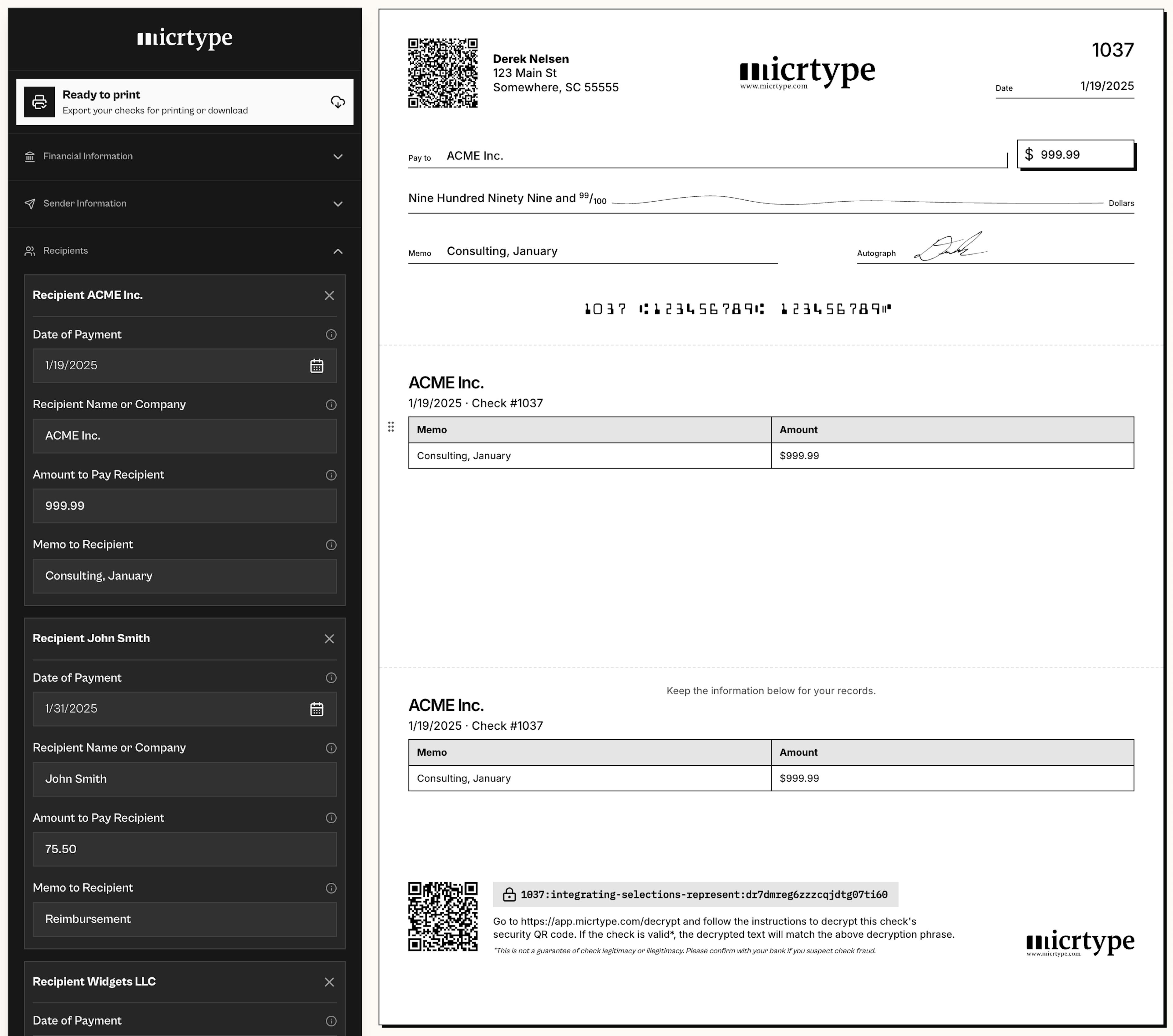Expand the Financial Information section

(x=185, y=157)
